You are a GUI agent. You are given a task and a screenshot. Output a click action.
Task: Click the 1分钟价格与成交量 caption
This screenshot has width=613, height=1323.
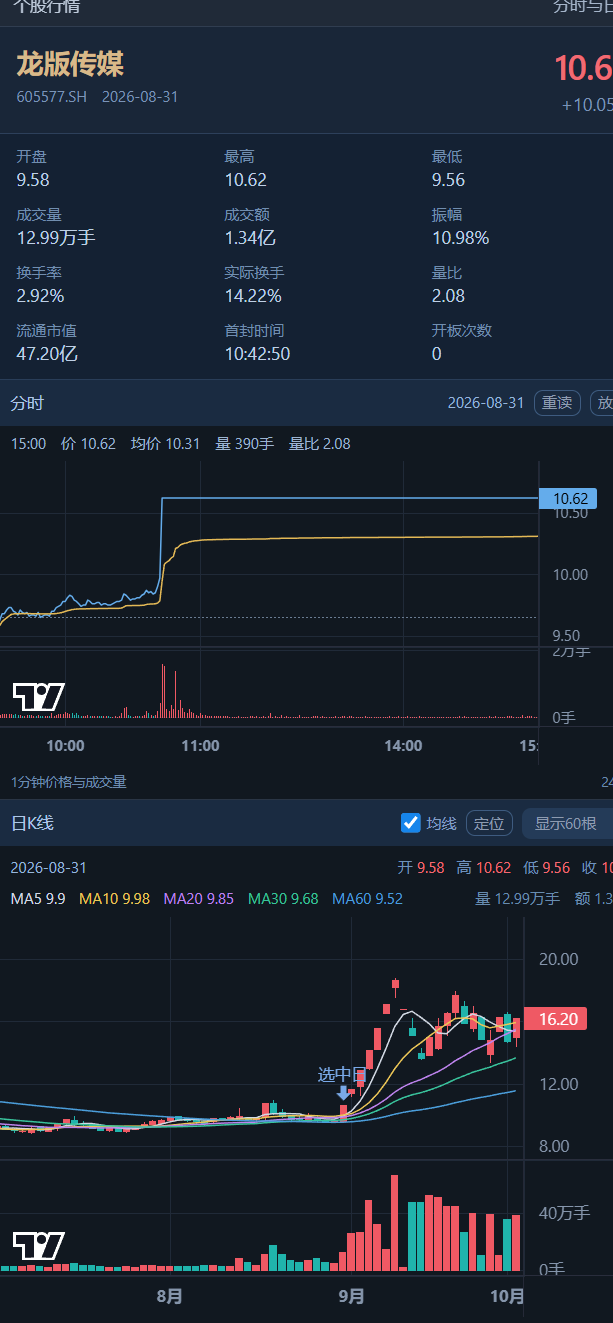[x=69, y=782]
